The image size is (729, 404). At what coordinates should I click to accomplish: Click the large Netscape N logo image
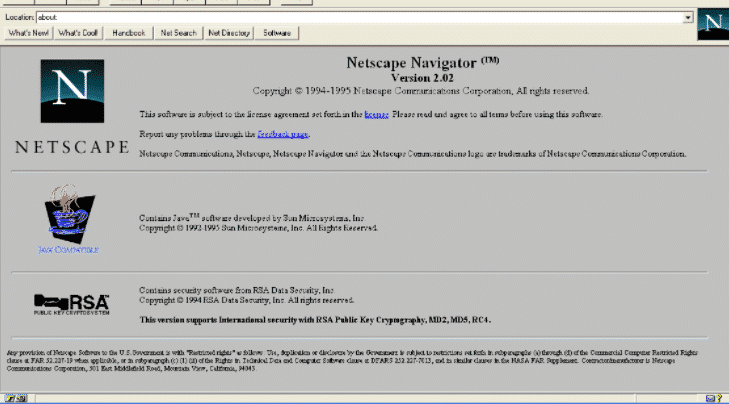click(72, 91)
